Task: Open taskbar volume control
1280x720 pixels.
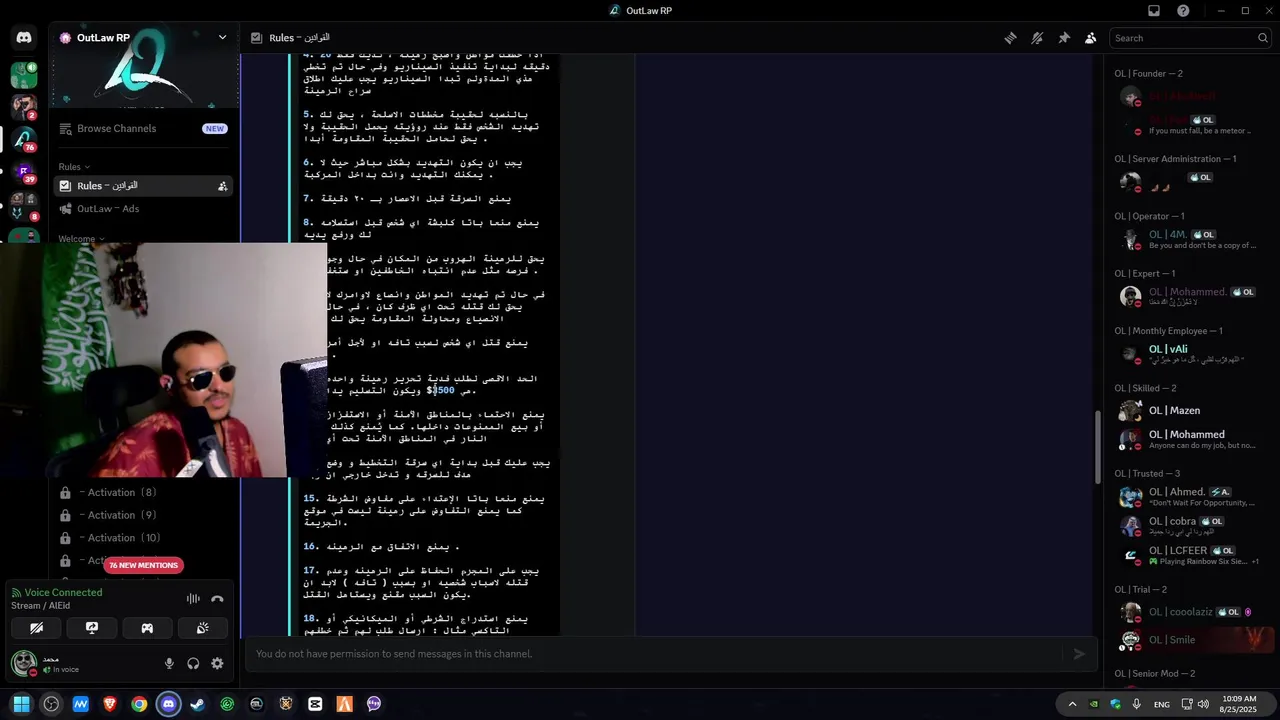Action: click(1203, 704)
